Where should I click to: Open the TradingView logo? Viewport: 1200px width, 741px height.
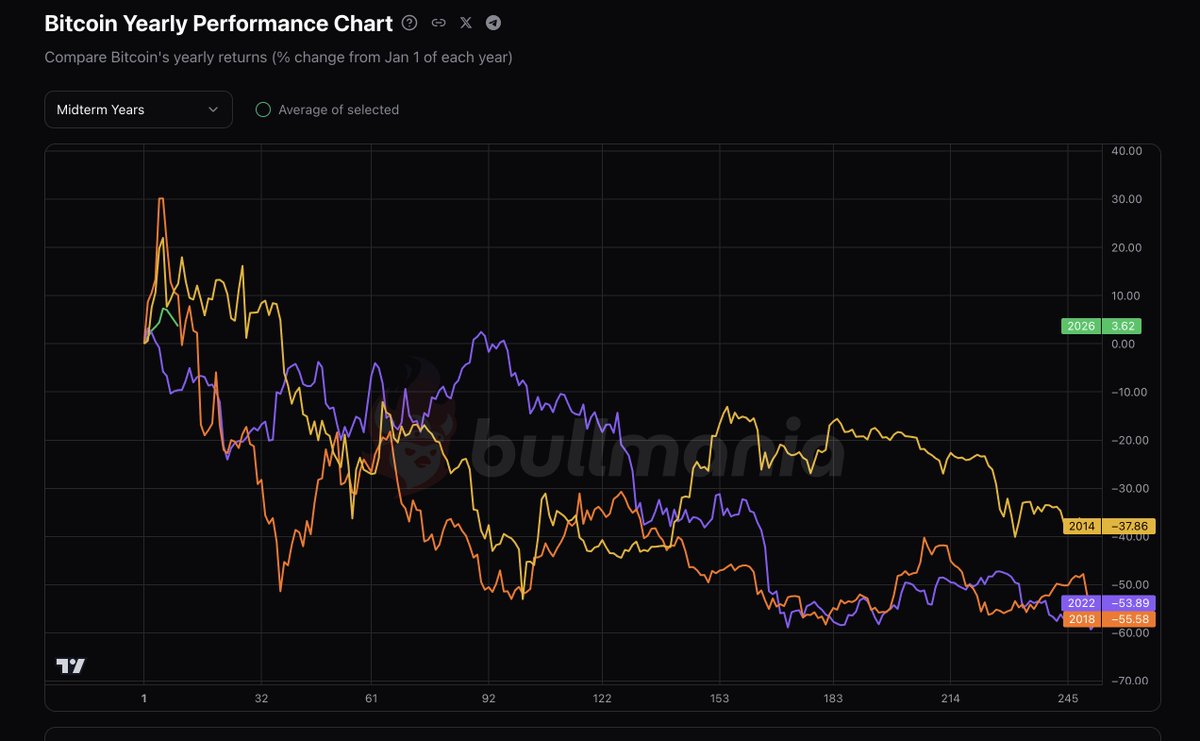[x=70, y=666]
